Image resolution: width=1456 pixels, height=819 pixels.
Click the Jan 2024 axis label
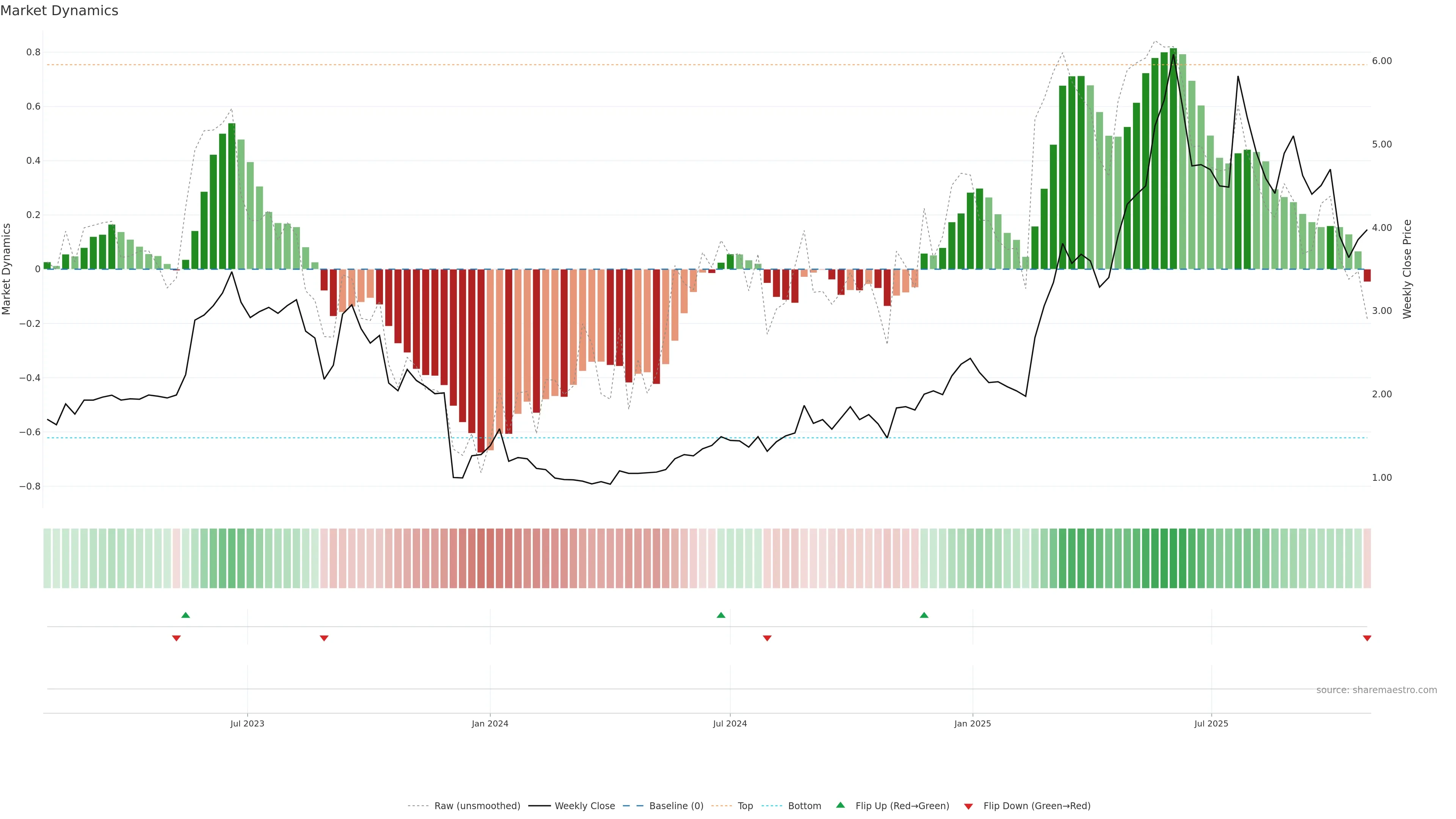click(x=490, y=723)
